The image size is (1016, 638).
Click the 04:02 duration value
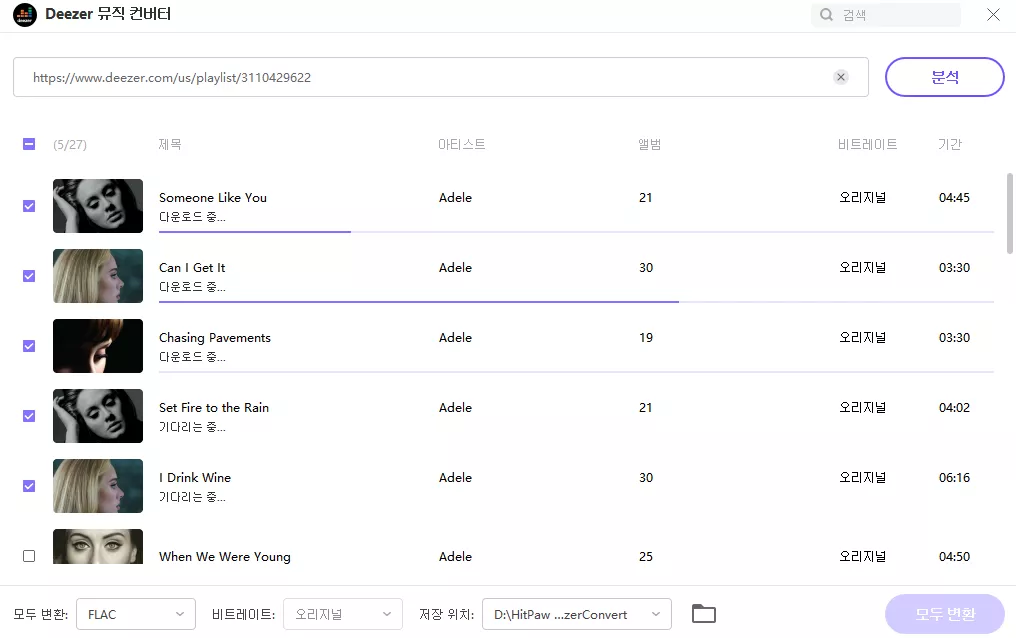pyautogui.click(x=954, y=407)
